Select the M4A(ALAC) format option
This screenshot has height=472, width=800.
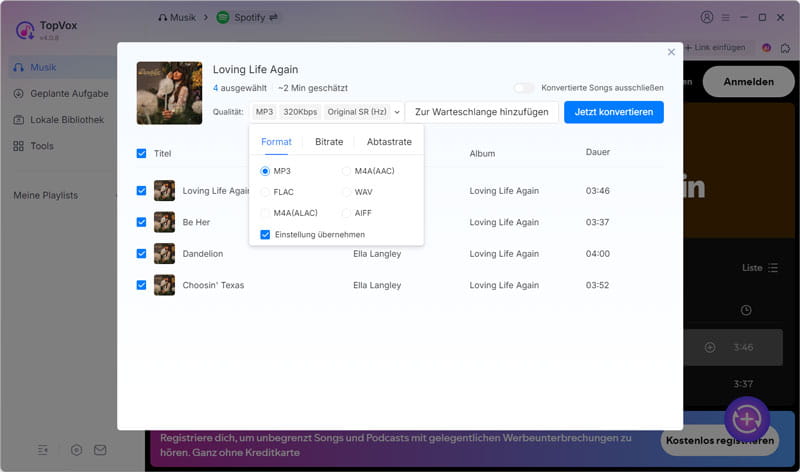pos(265,213)
